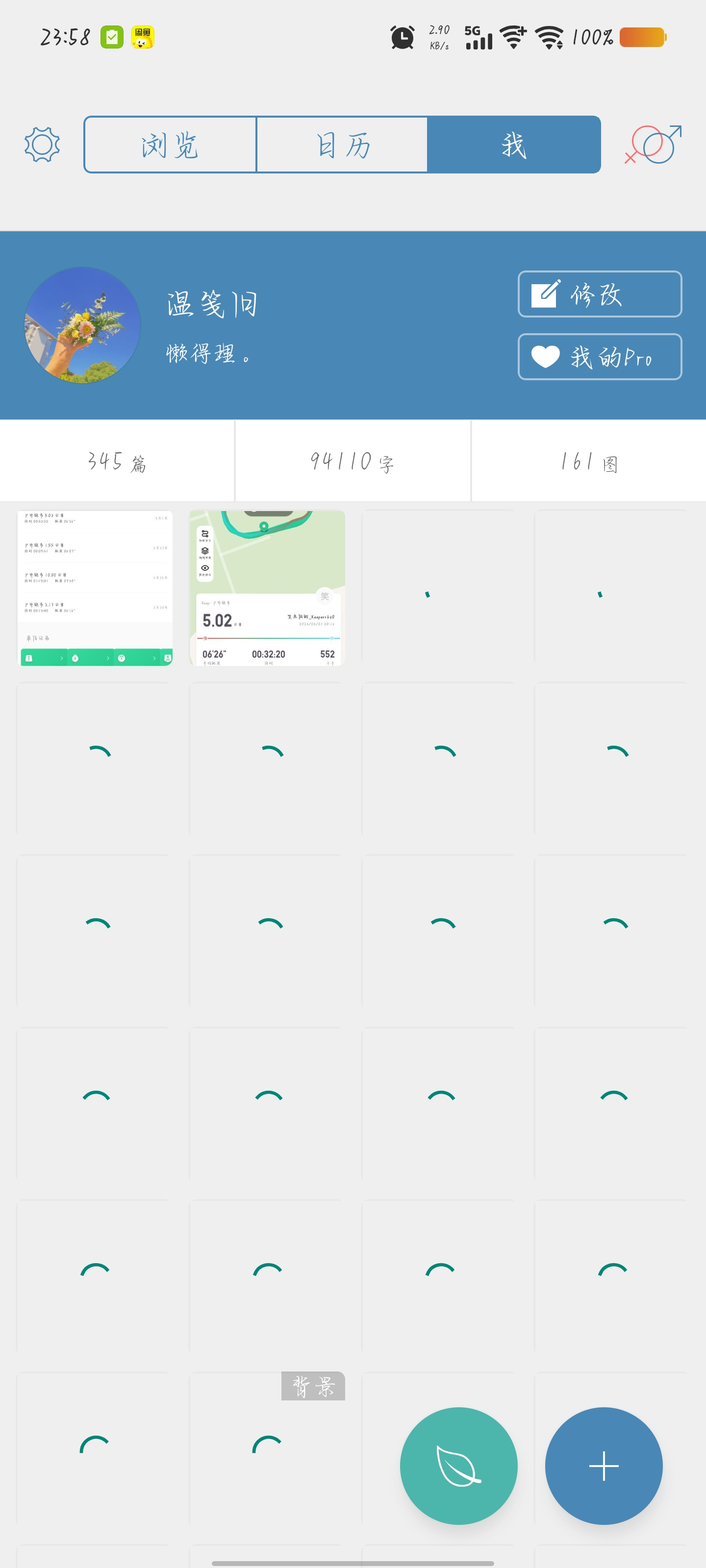Tap the green leaf floating button

(x=459, y=1466)
